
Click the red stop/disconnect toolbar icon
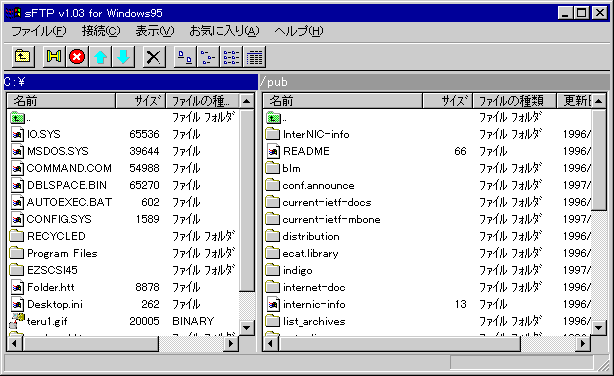77,57
